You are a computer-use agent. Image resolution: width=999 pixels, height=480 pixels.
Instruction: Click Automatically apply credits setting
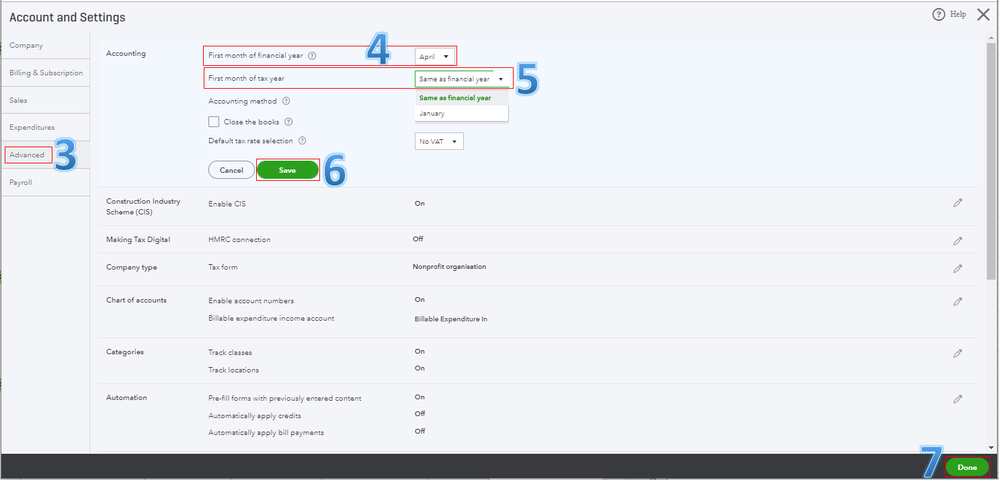pyautogui.click(x=255, y=416)
